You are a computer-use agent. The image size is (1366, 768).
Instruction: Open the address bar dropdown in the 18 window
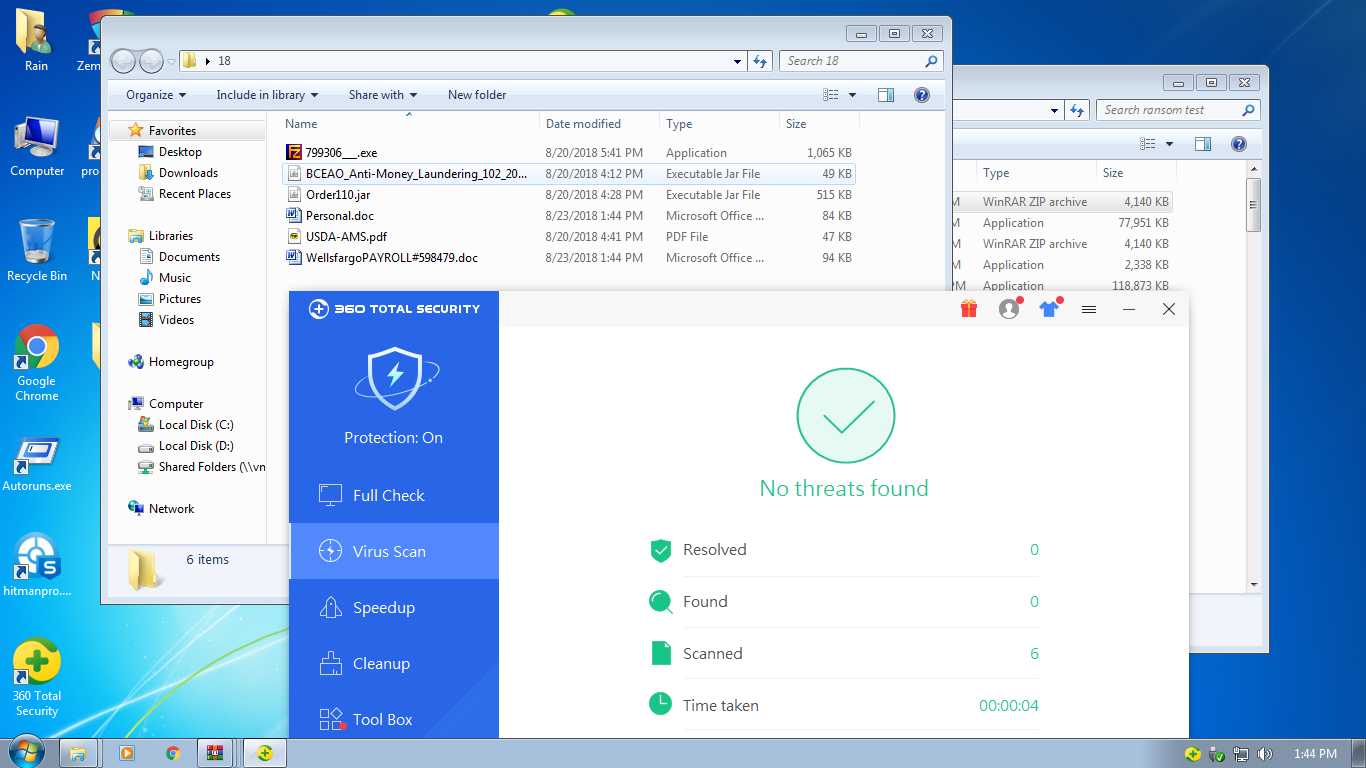point(738,61)
